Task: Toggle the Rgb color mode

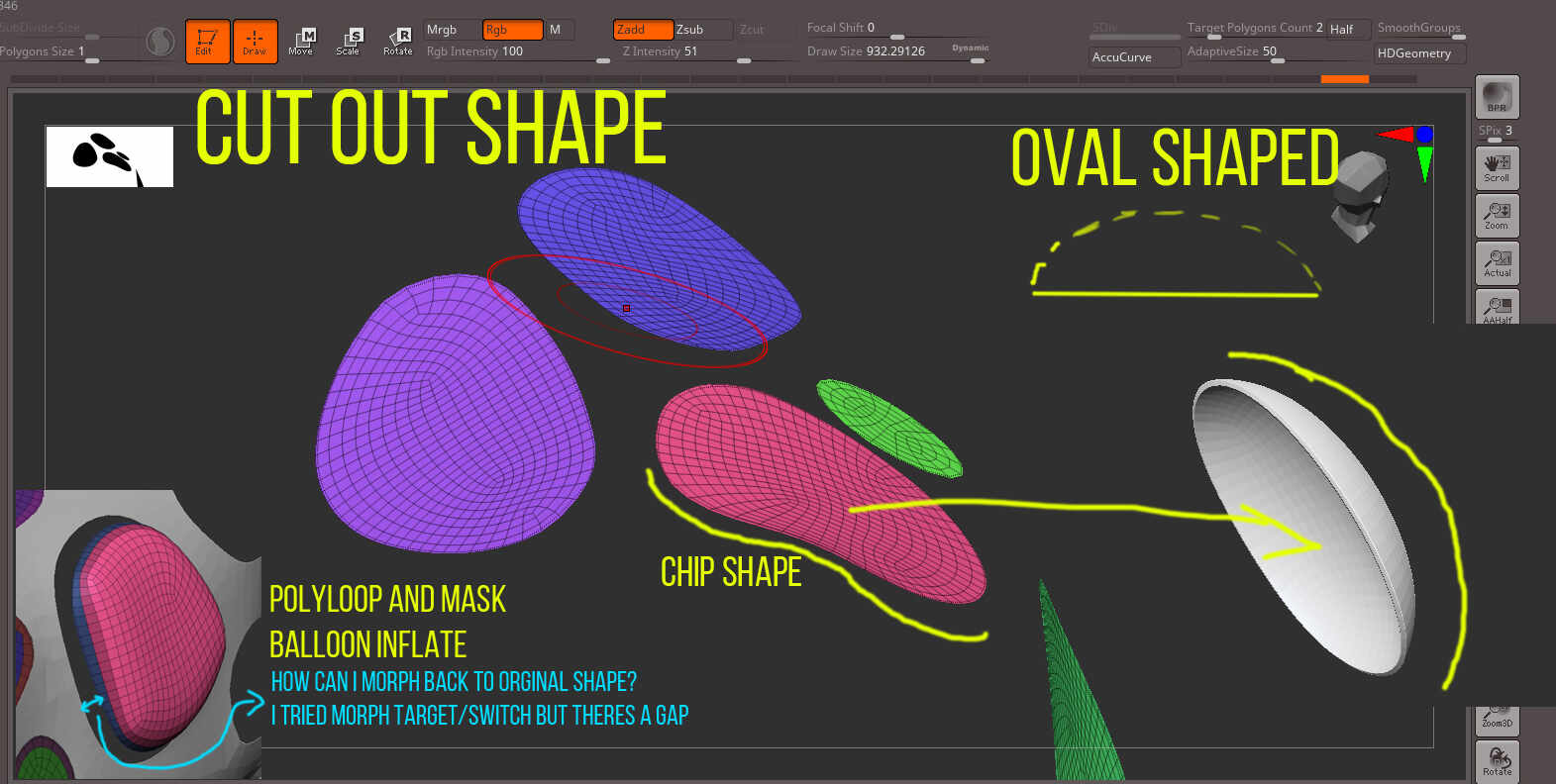Action: pyautogui.click(x=512, y=30)
